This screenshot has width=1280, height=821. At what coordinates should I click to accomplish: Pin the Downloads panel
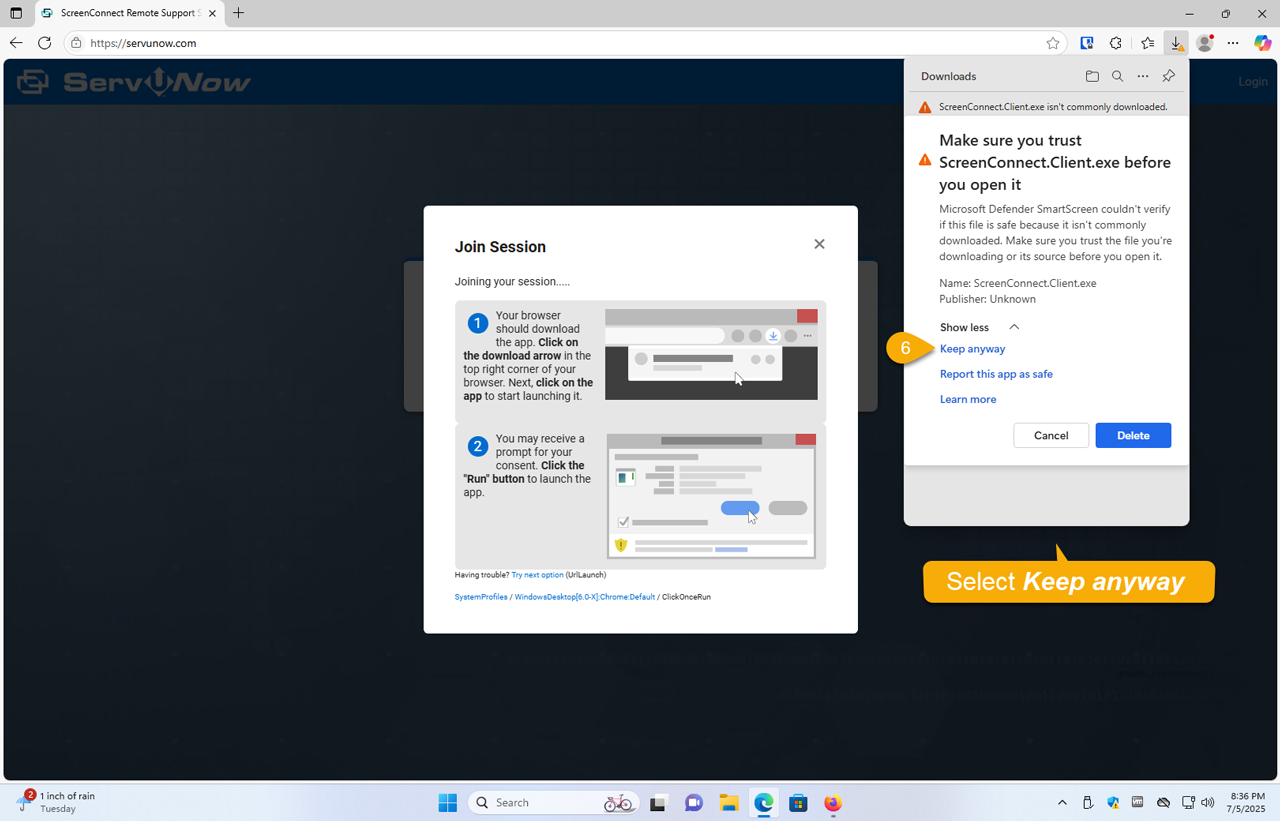click(x=1168, y=76)
